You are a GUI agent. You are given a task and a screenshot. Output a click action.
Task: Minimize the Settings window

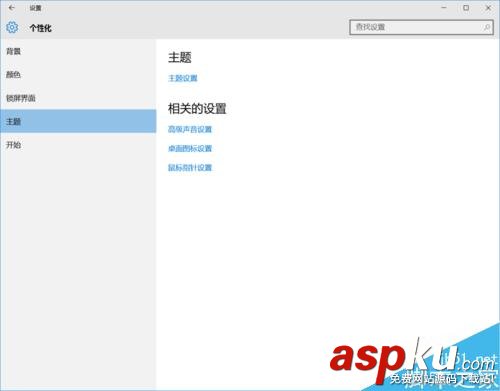pyautogui.click(x=444, y=8)
